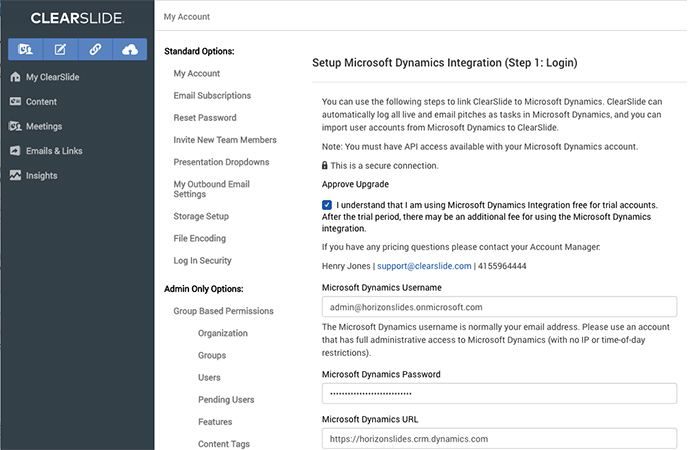The height and width of the screenshot is (450, 700).
Task: Go to Storage Setup
Action: click(x=201, y=216)
